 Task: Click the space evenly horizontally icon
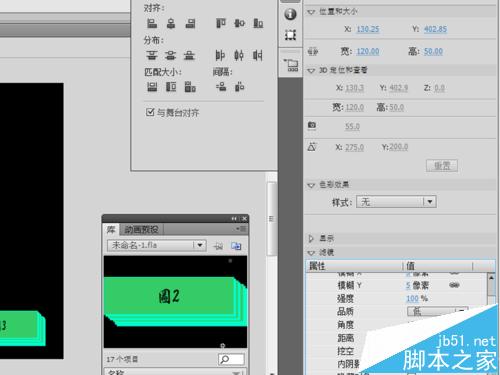click(240, 87)
